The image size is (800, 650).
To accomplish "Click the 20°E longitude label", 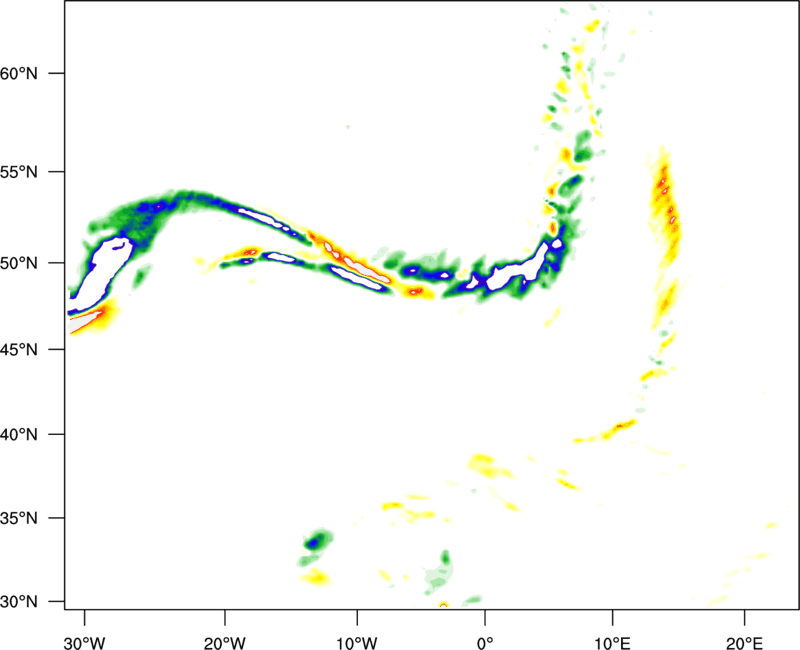I will pos(744,643).
